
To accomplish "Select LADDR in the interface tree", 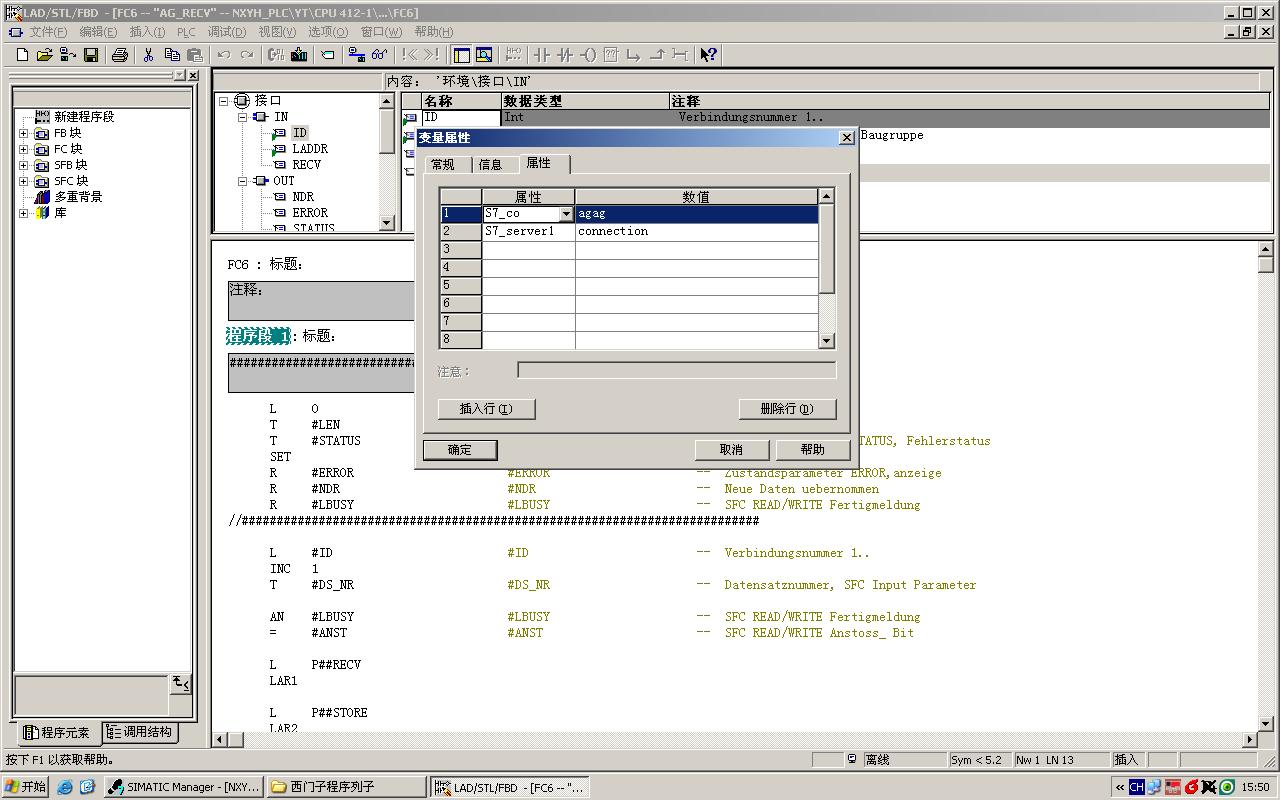I will tap(310, 149).
